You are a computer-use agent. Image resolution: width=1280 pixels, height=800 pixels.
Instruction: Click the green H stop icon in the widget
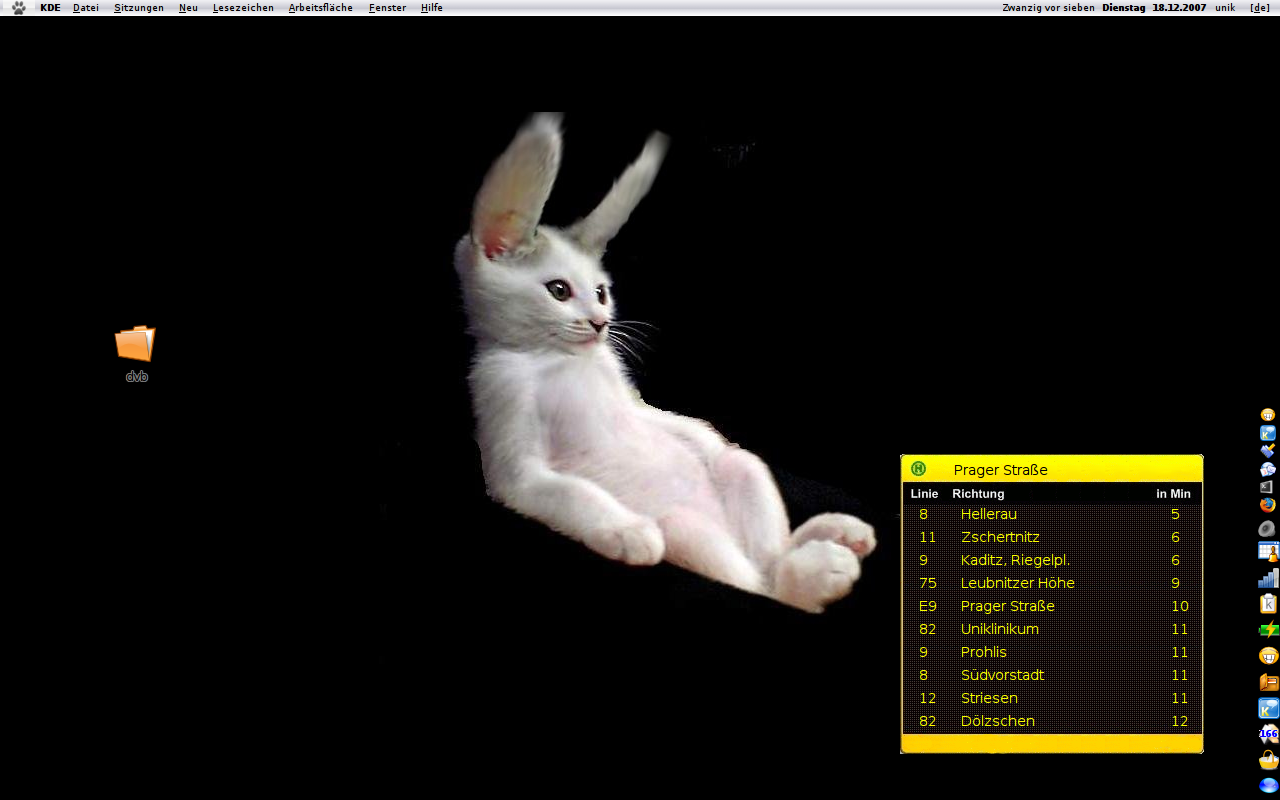(919, 469)
